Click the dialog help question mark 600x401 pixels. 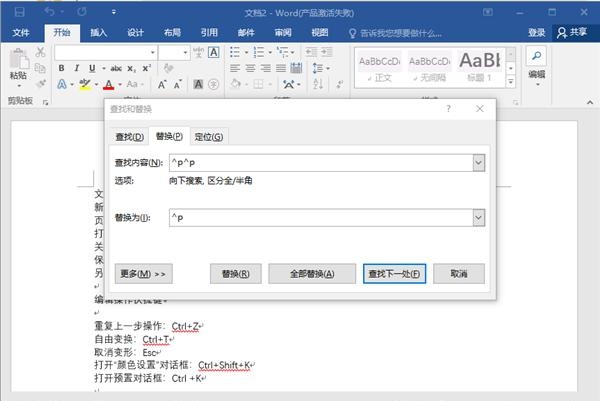click(x=448, y=108)
